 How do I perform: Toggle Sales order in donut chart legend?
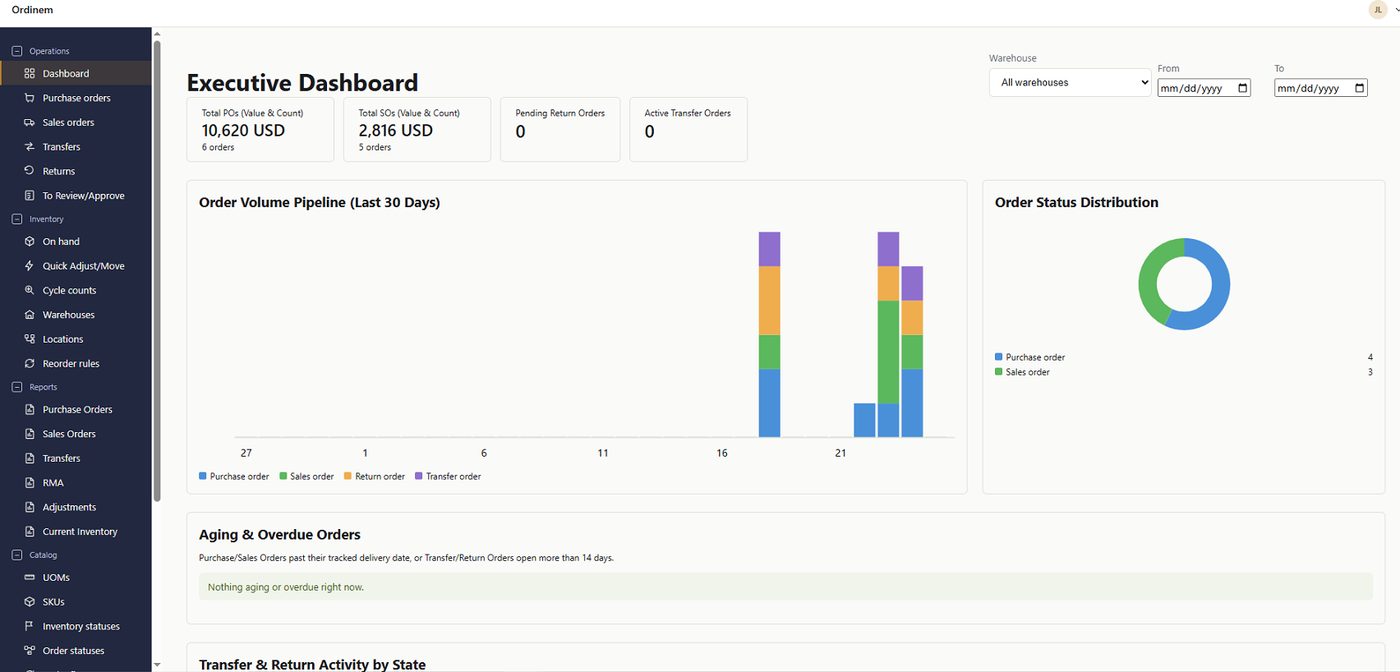pyautogui.click(x=1023, y=372)
